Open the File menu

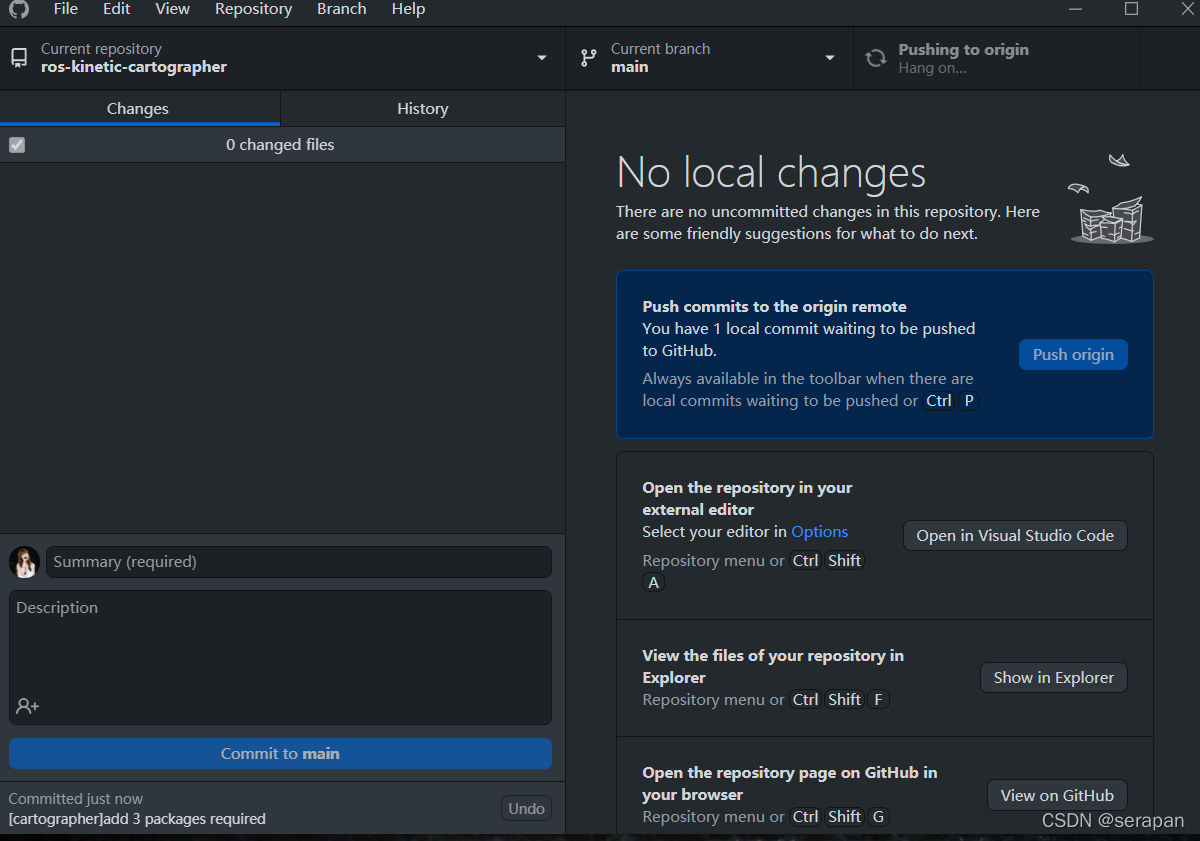coord(66,9)
